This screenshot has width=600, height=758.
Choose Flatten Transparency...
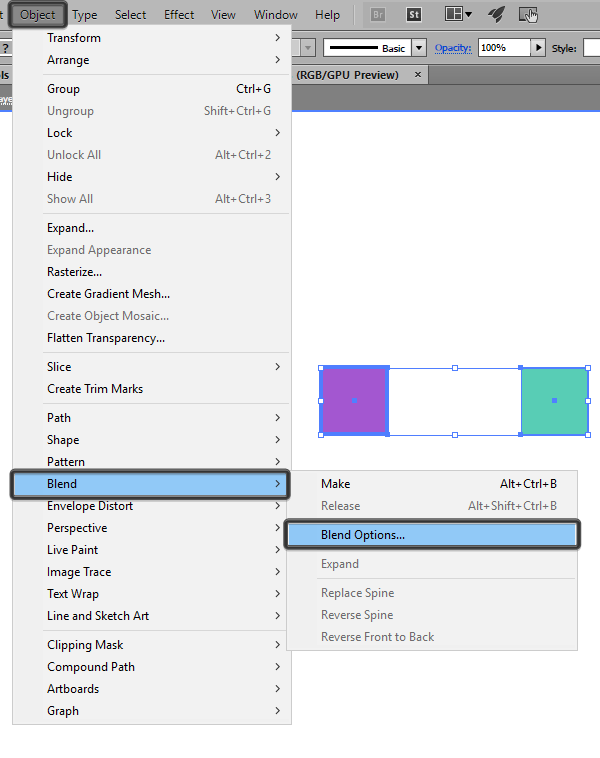pyautogui.click(x=152, y=338)
